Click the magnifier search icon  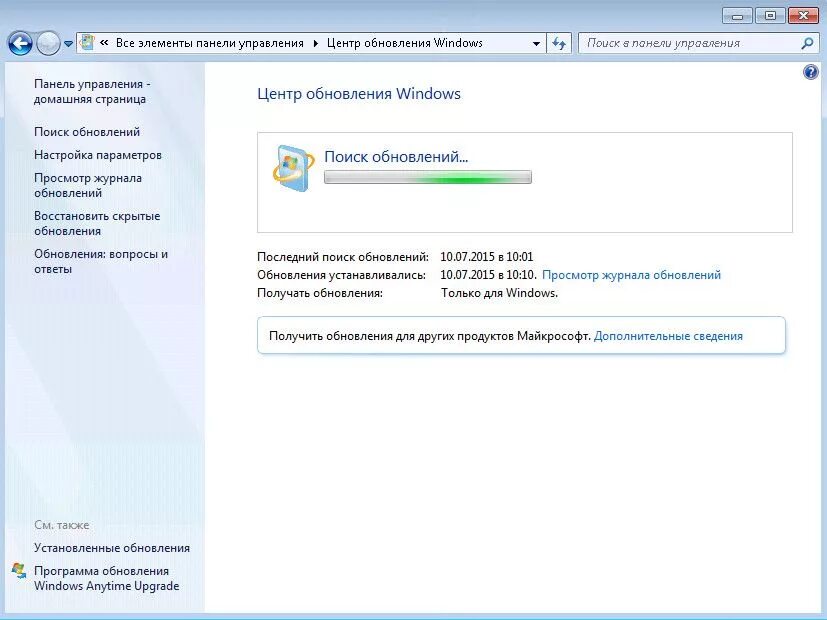coord(807,43)
